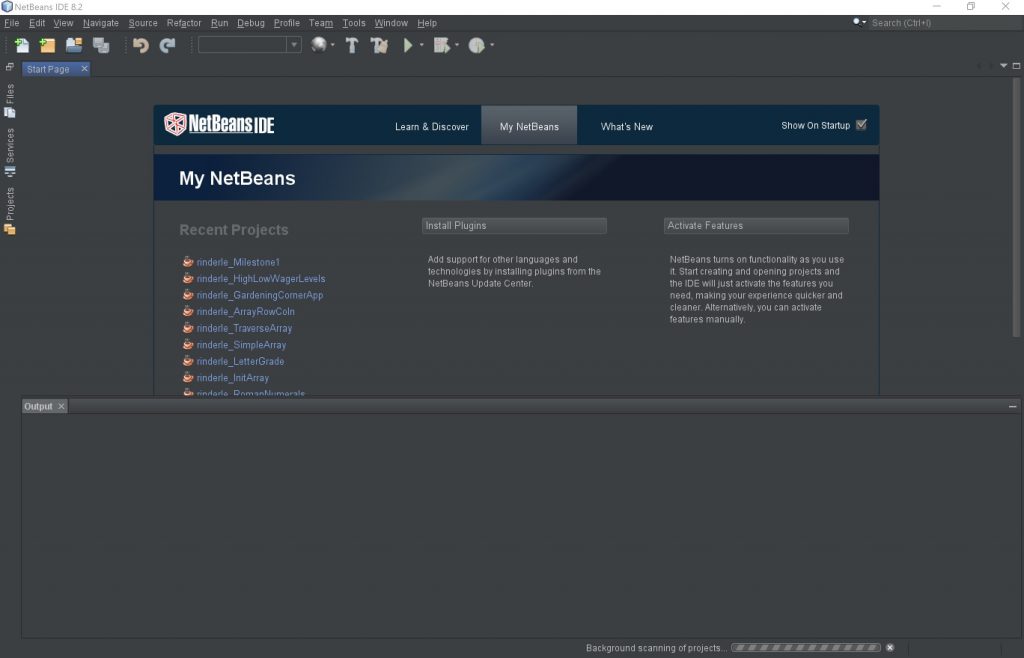This screenshot has width=1024, height=658.
Task: Open the Window menu
Action: click(391, 23)
